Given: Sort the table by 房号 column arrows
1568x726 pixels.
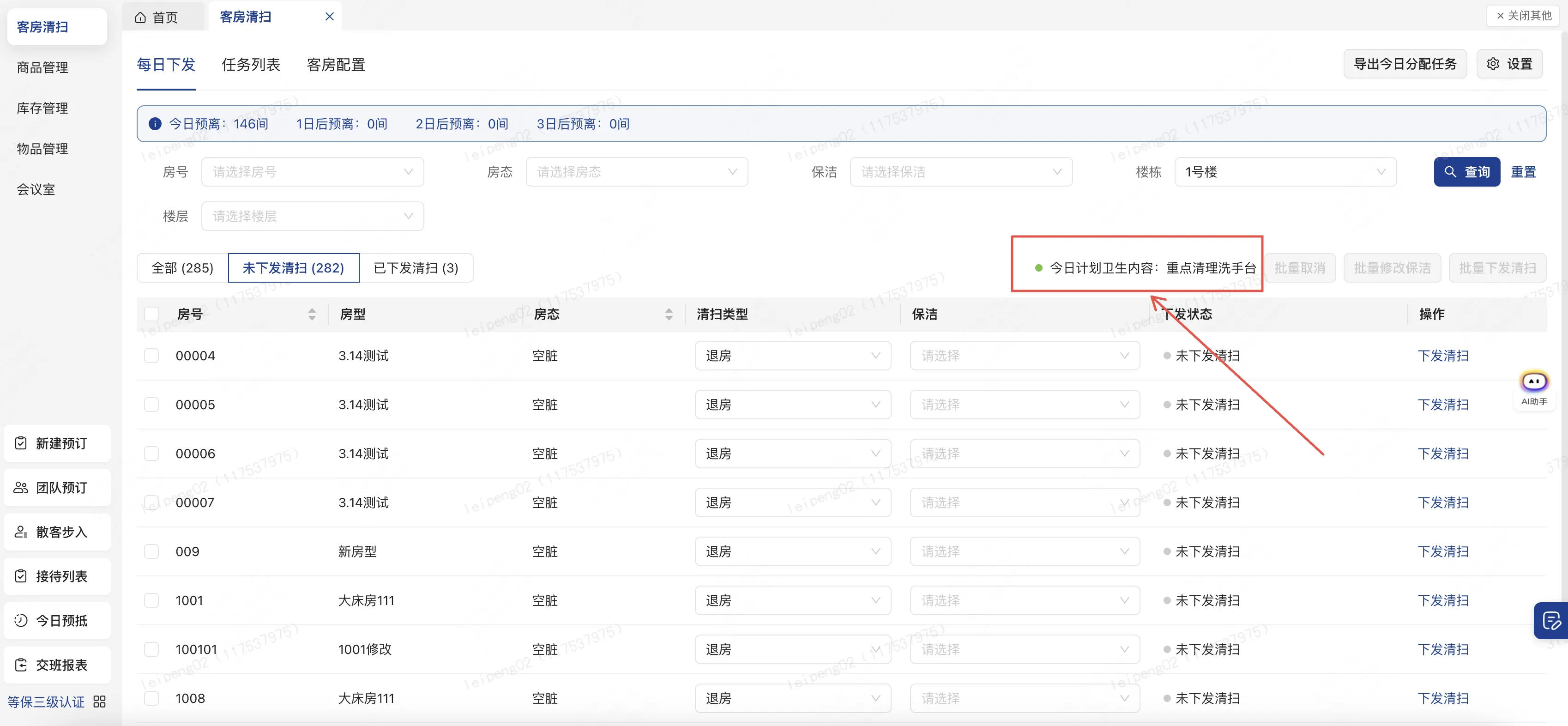Looking at the screenshot, I should (x=312, y=314).
